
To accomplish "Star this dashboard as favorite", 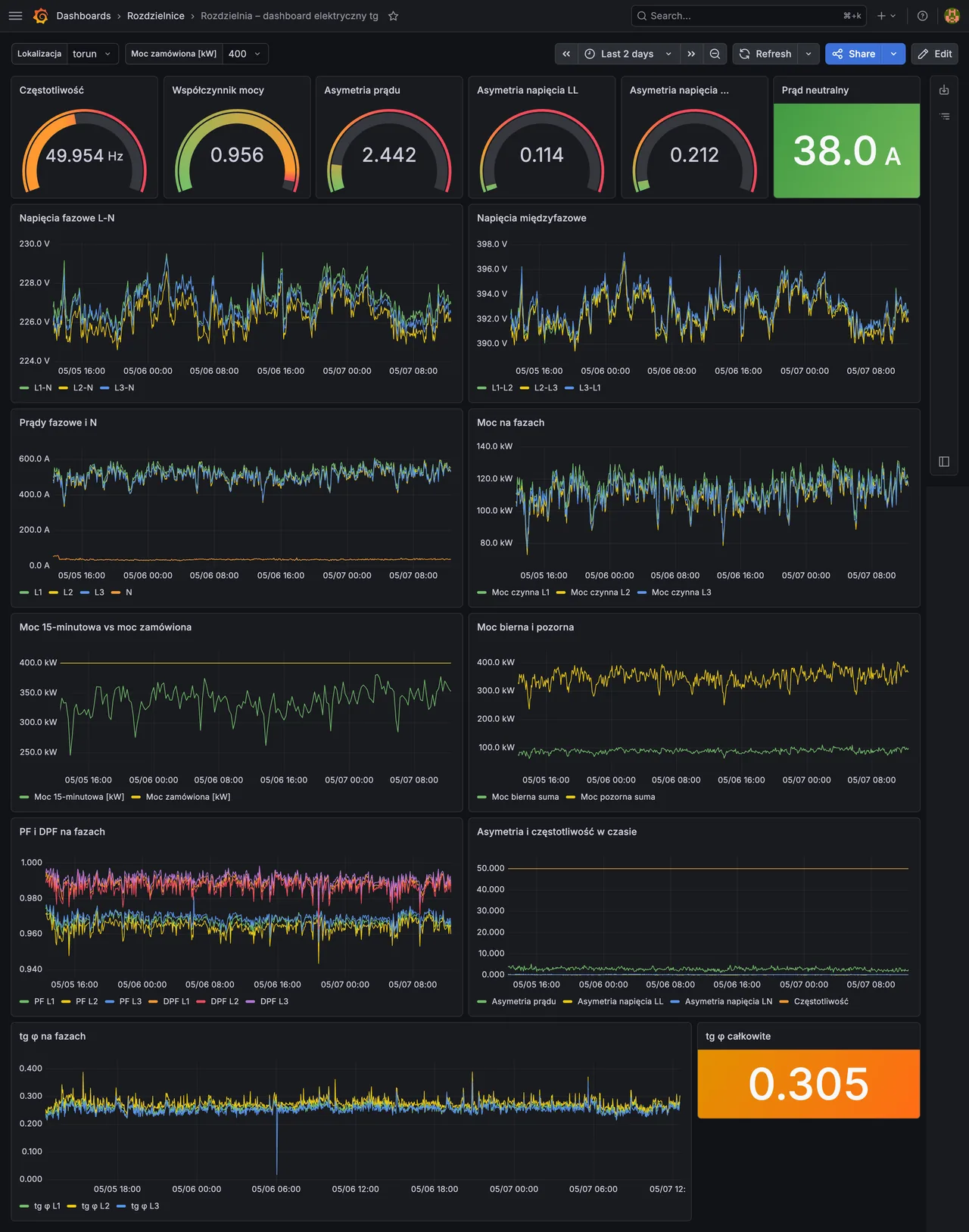I will [x=393, y=16].
